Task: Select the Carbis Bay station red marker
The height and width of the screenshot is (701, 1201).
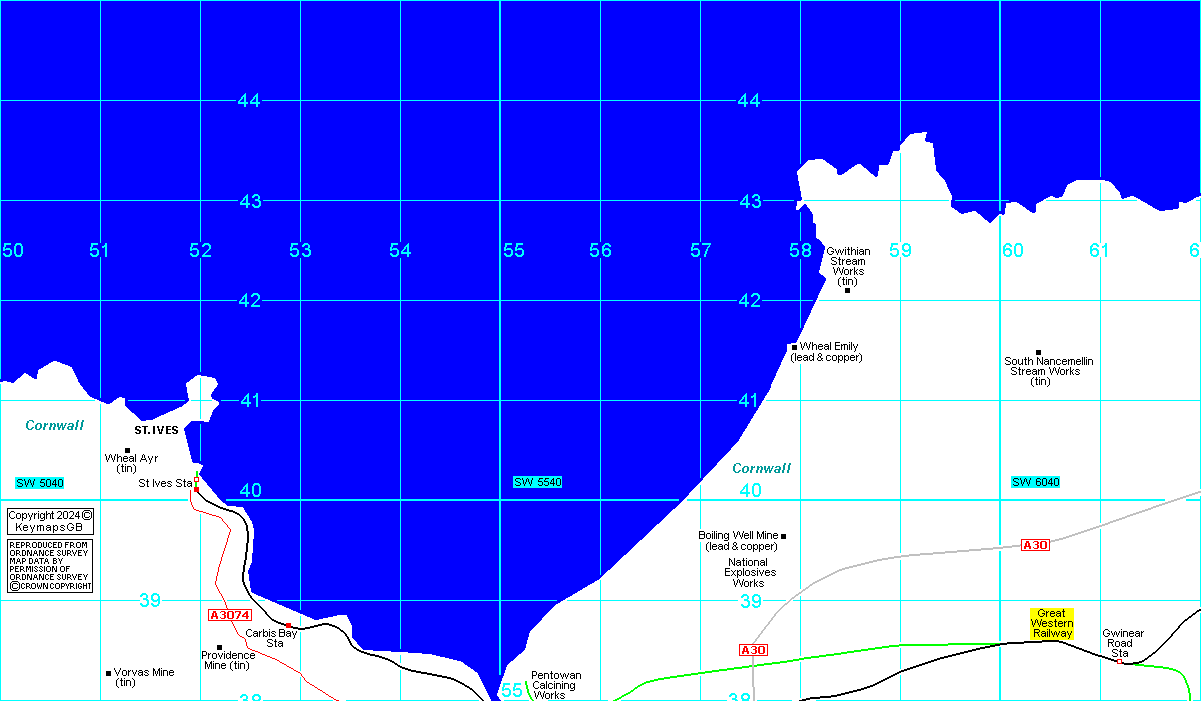Action: pos(288,626)
